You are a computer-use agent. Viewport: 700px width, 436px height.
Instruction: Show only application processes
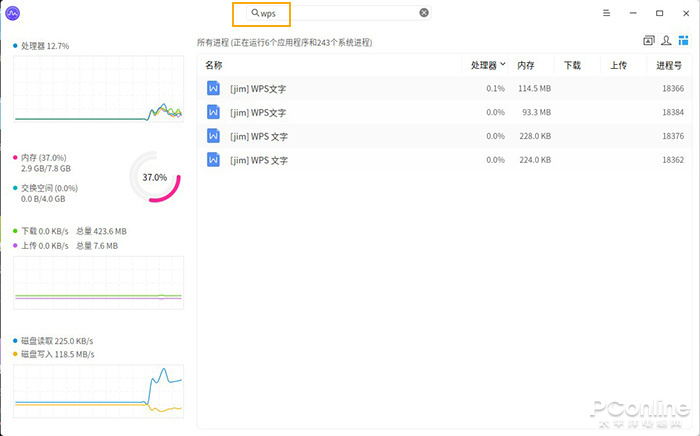(649, 41)
